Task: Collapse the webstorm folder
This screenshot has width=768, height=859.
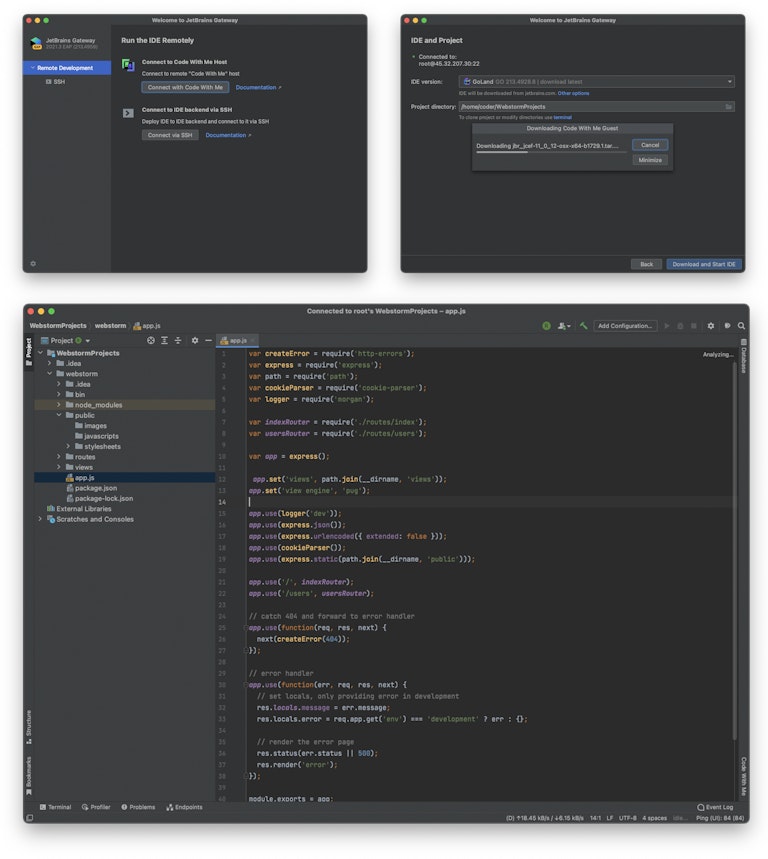Action: 49,374
